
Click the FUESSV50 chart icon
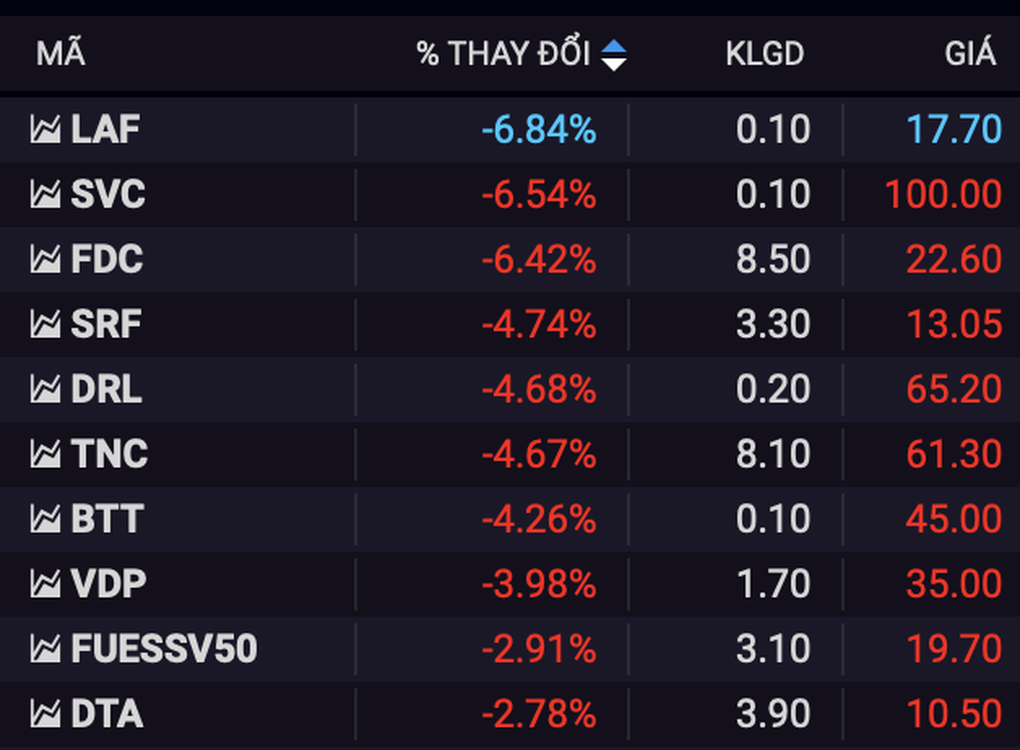coord(45,649)
